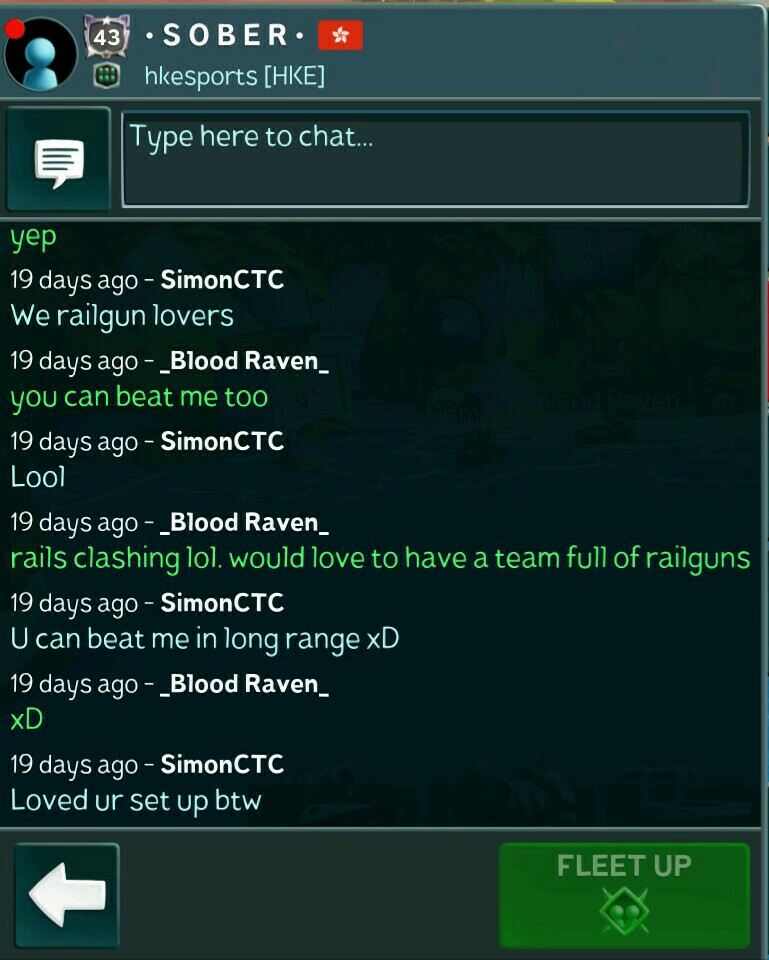Select the 'rails clashing lol' message
This screenshot has width=769, height=960.
point(380,558)
